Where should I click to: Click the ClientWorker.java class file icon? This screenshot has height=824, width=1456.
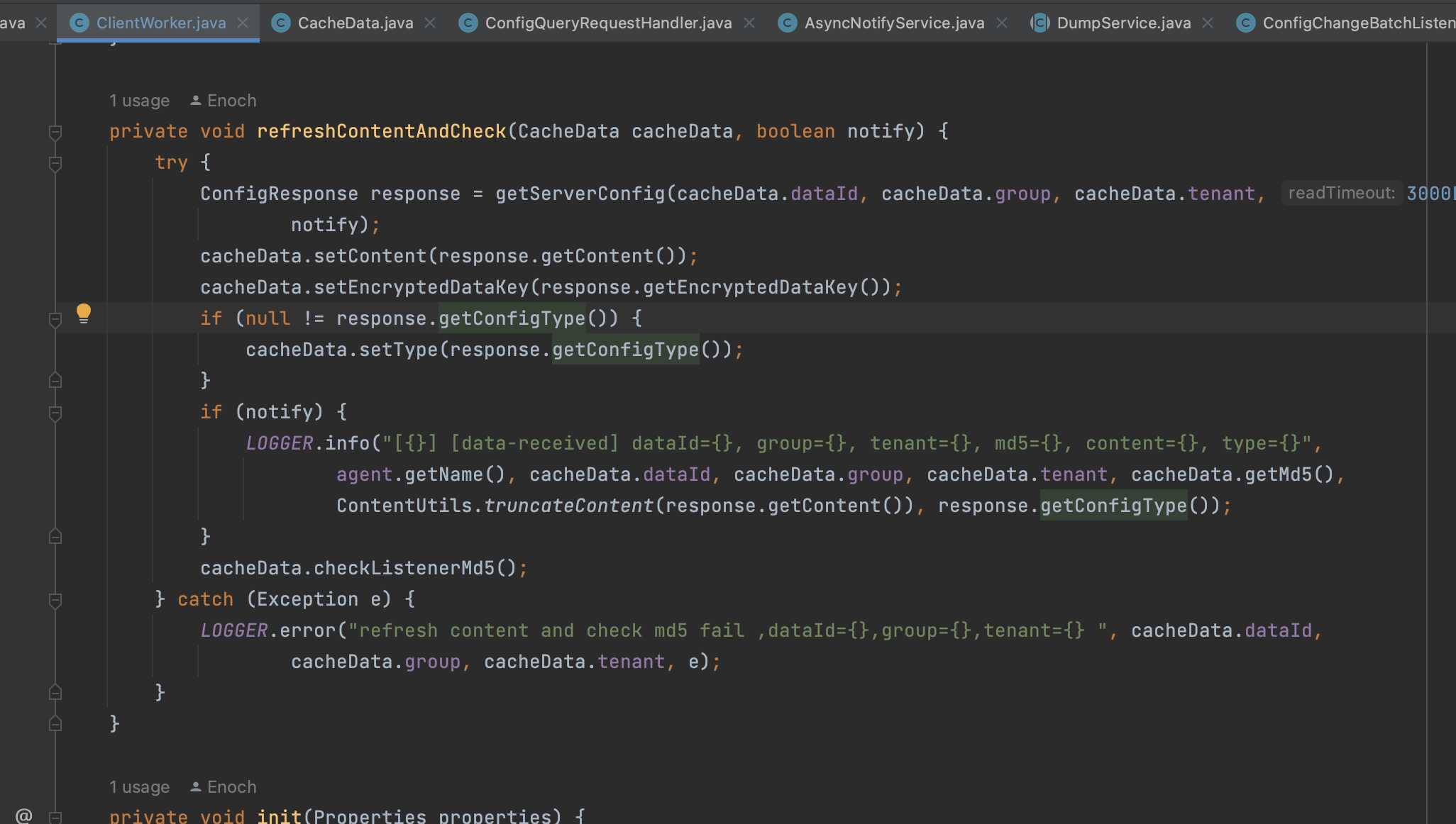pyautogui.click(x=79, y=23)
